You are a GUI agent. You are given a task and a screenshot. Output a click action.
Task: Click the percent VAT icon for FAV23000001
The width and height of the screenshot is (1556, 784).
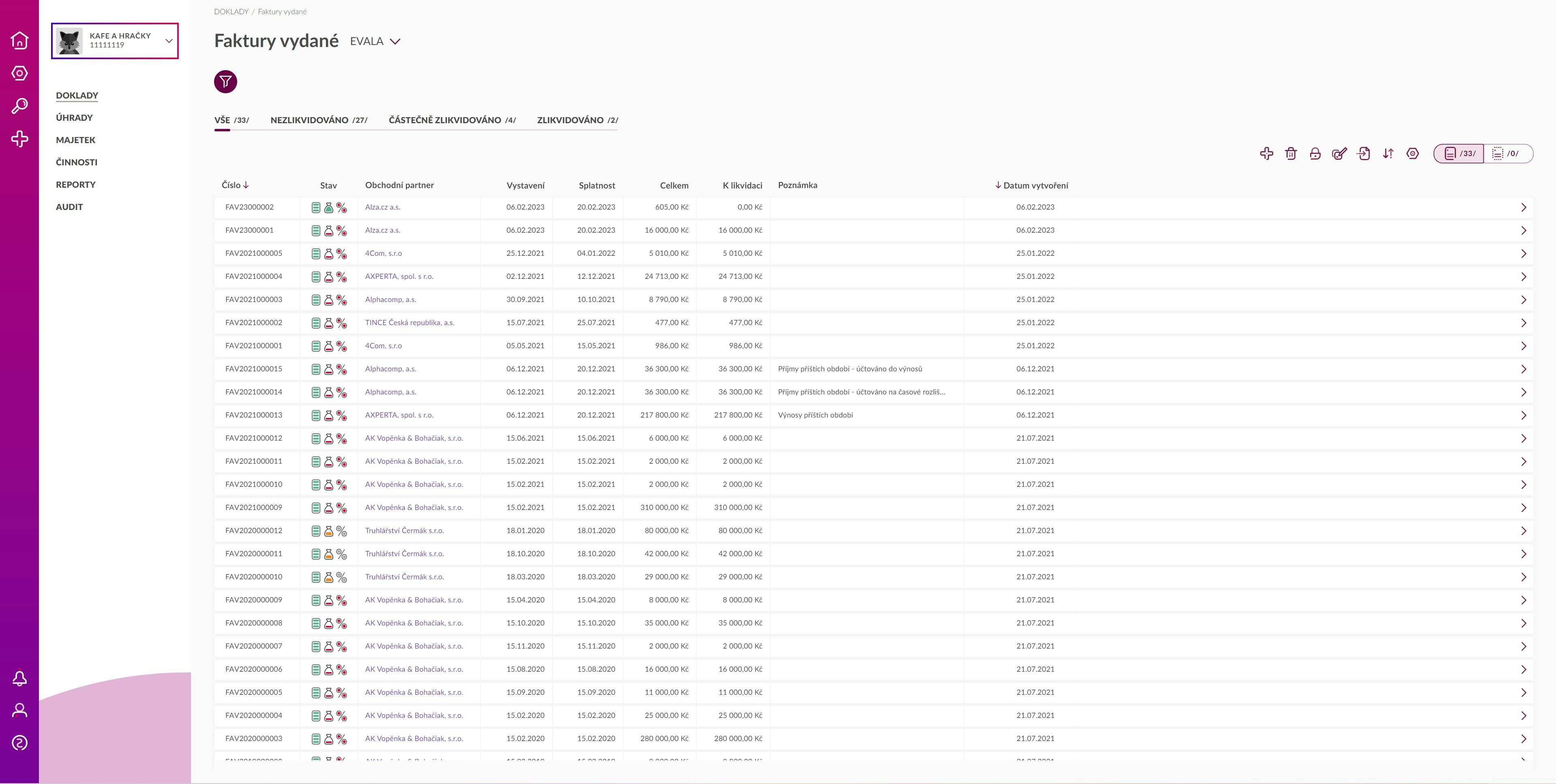click(341, 231)
